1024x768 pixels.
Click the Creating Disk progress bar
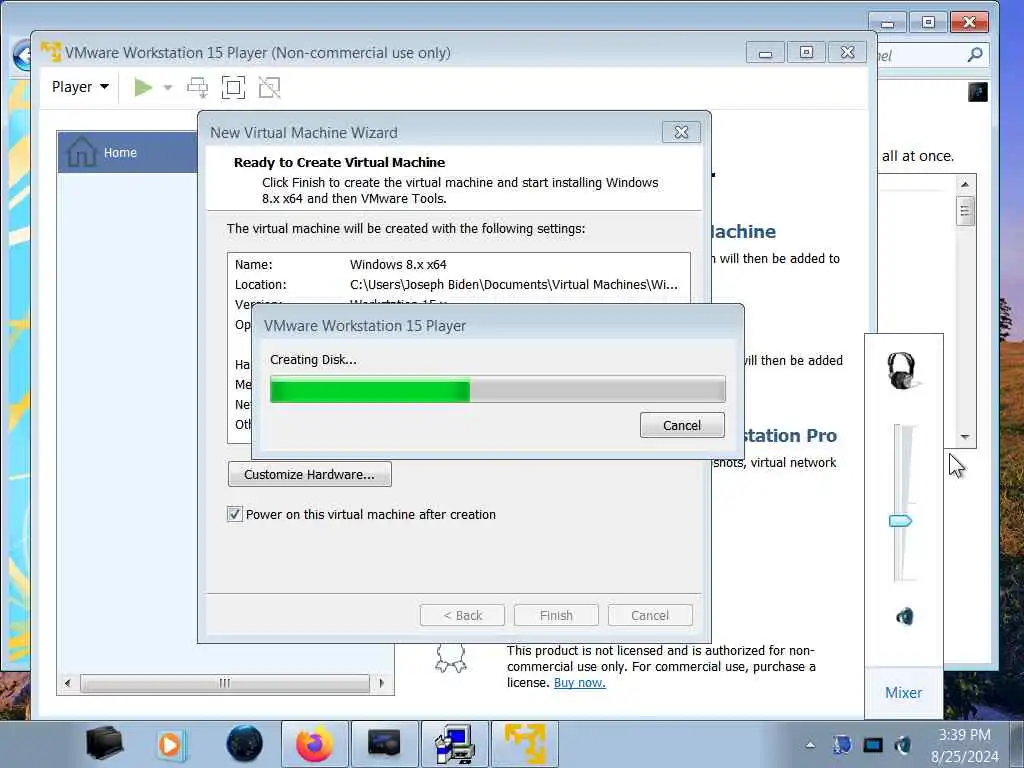[x=497, y=390]
